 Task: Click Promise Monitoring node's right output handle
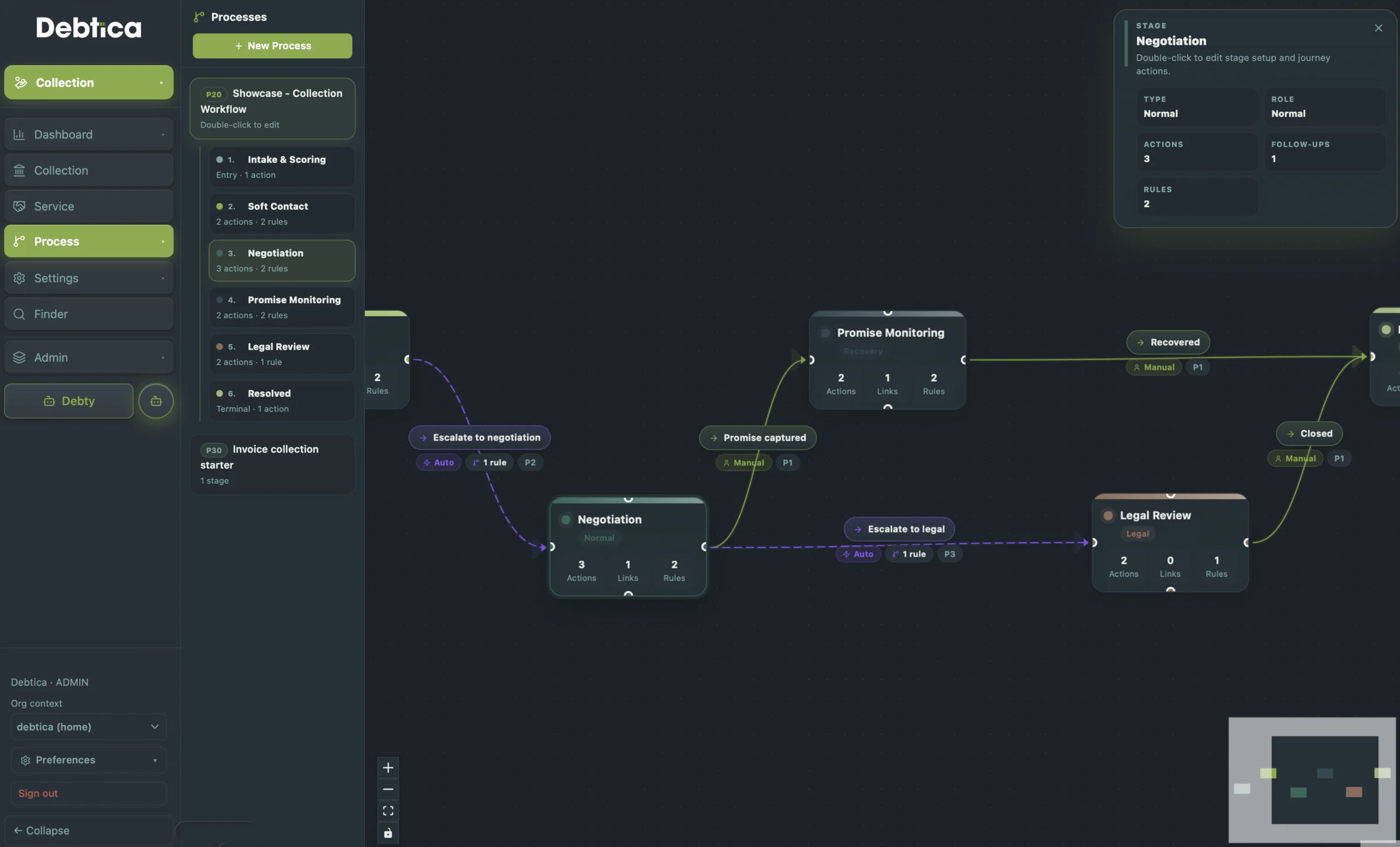pyautogui.click(x=964, y=360)
